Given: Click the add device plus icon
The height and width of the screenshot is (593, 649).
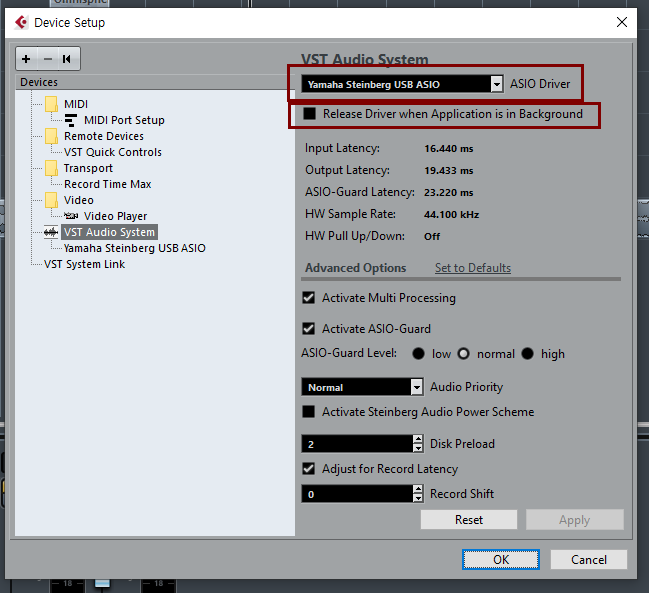Looking at the screenshot, I should [26, 59].
